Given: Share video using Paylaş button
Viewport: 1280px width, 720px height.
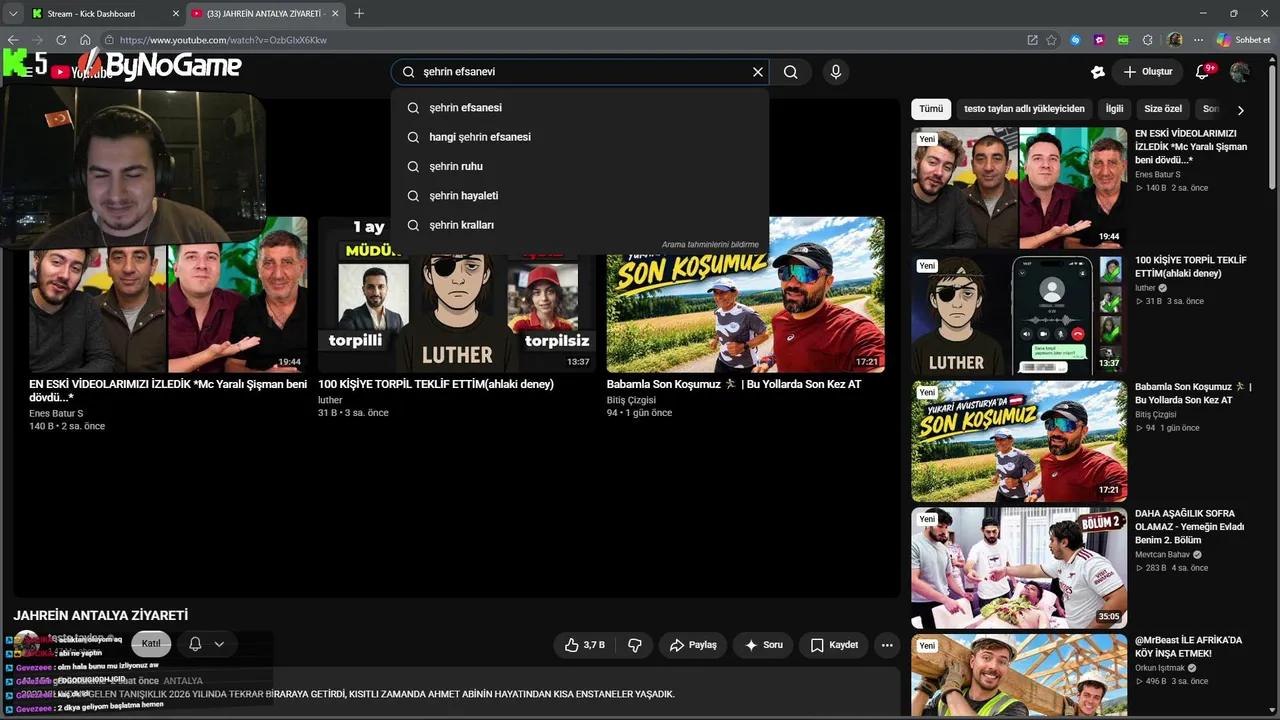Looking at the screenshot, I should tap(693, 645).
